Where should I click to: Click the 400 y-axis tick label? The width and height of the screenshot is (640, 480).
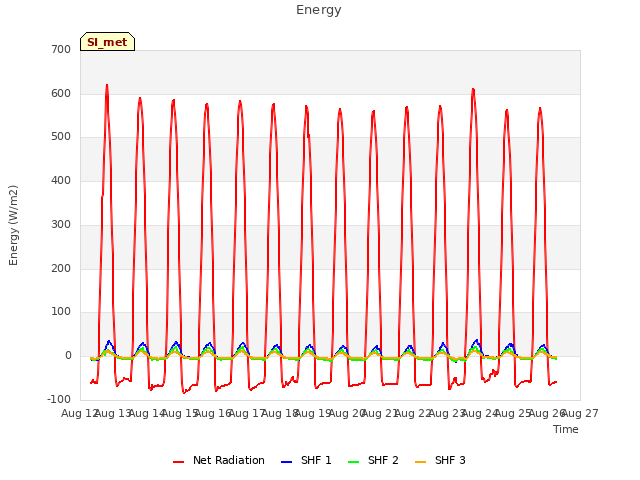pyautogui.click(x=61, y=180)
